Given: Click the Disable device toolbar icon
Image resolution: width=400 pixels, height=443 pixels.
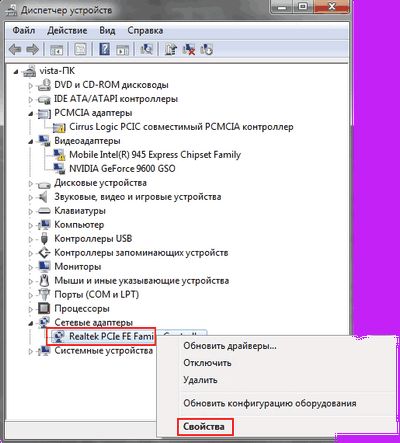Looking at the screenshot, I should [207, 50].
